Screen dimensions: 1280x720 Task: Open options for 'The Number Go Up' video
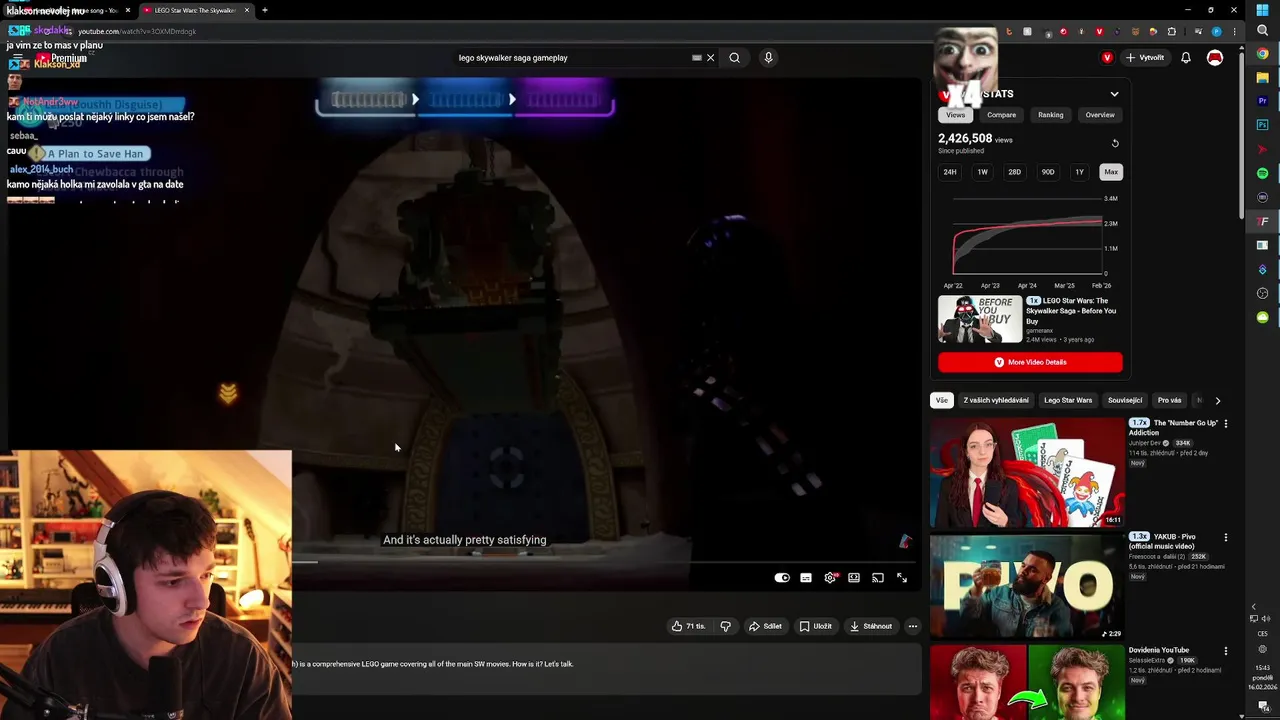click(1226, 424)
